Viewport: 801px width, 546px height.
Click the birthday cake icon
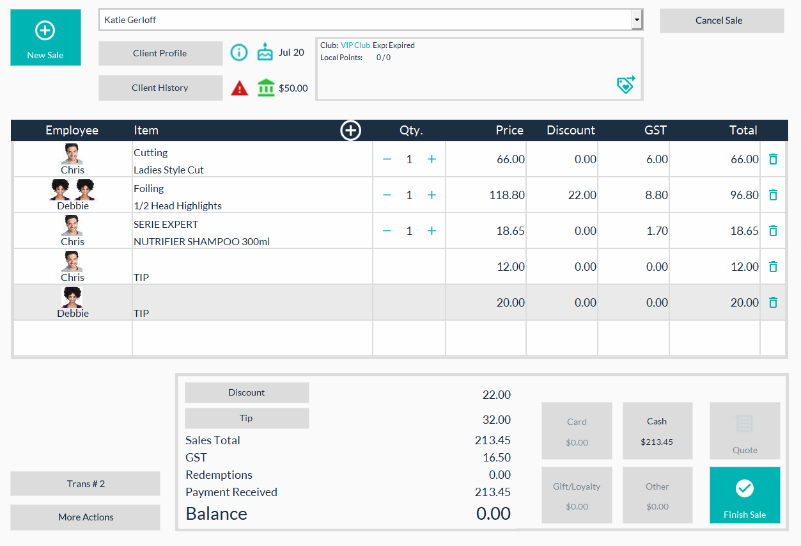[x=265, y=53]
